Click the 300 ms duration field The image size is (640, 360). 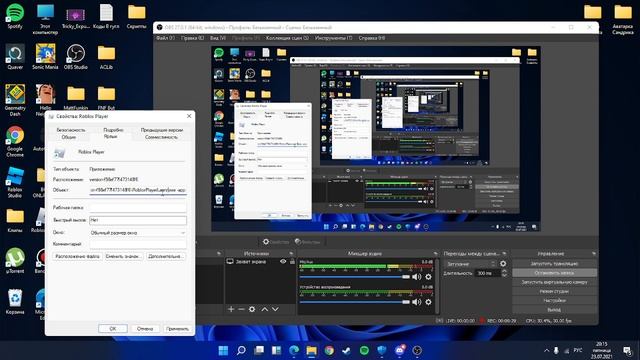[488, 273]
